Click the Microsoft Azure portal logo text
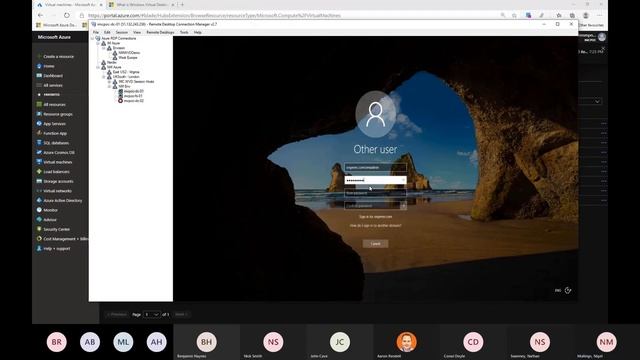Viewport: 640px width, 360px height. [x=54, y=37]
